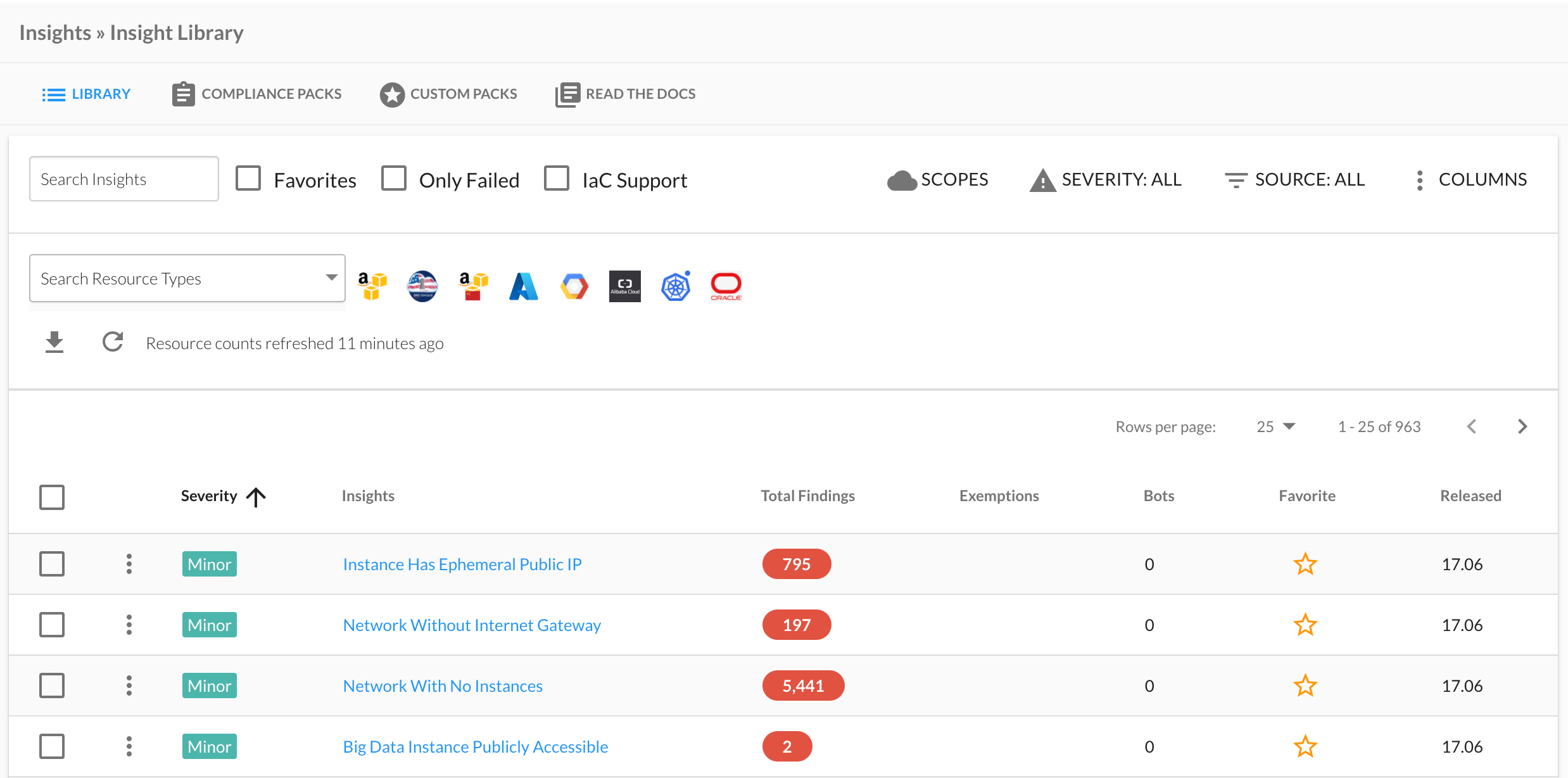
Task: Open the Custom Packs tab
Action: coord(448,94)
